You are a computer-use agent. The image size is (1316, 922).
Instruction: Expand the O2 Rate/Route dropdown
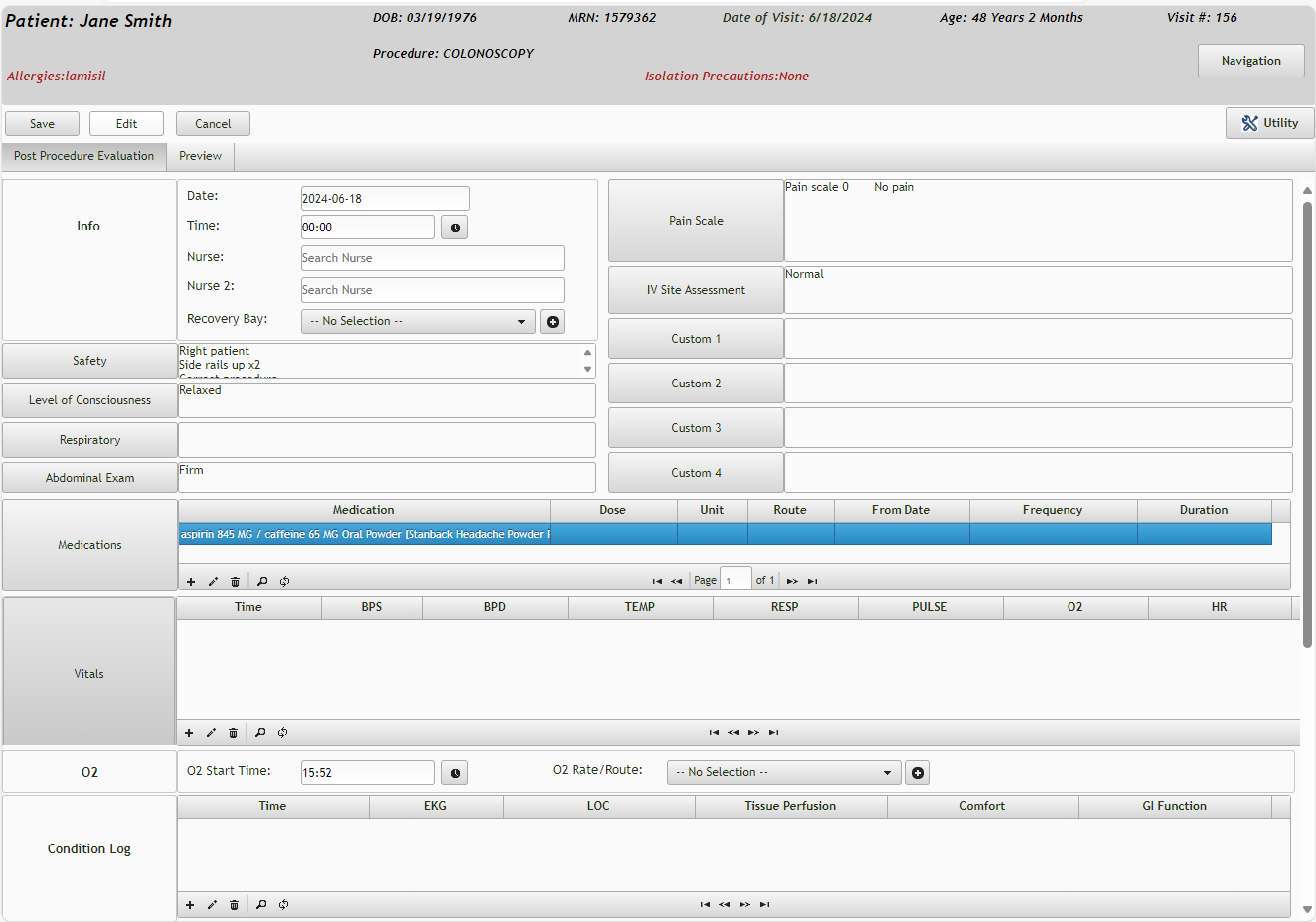point(783,773)
